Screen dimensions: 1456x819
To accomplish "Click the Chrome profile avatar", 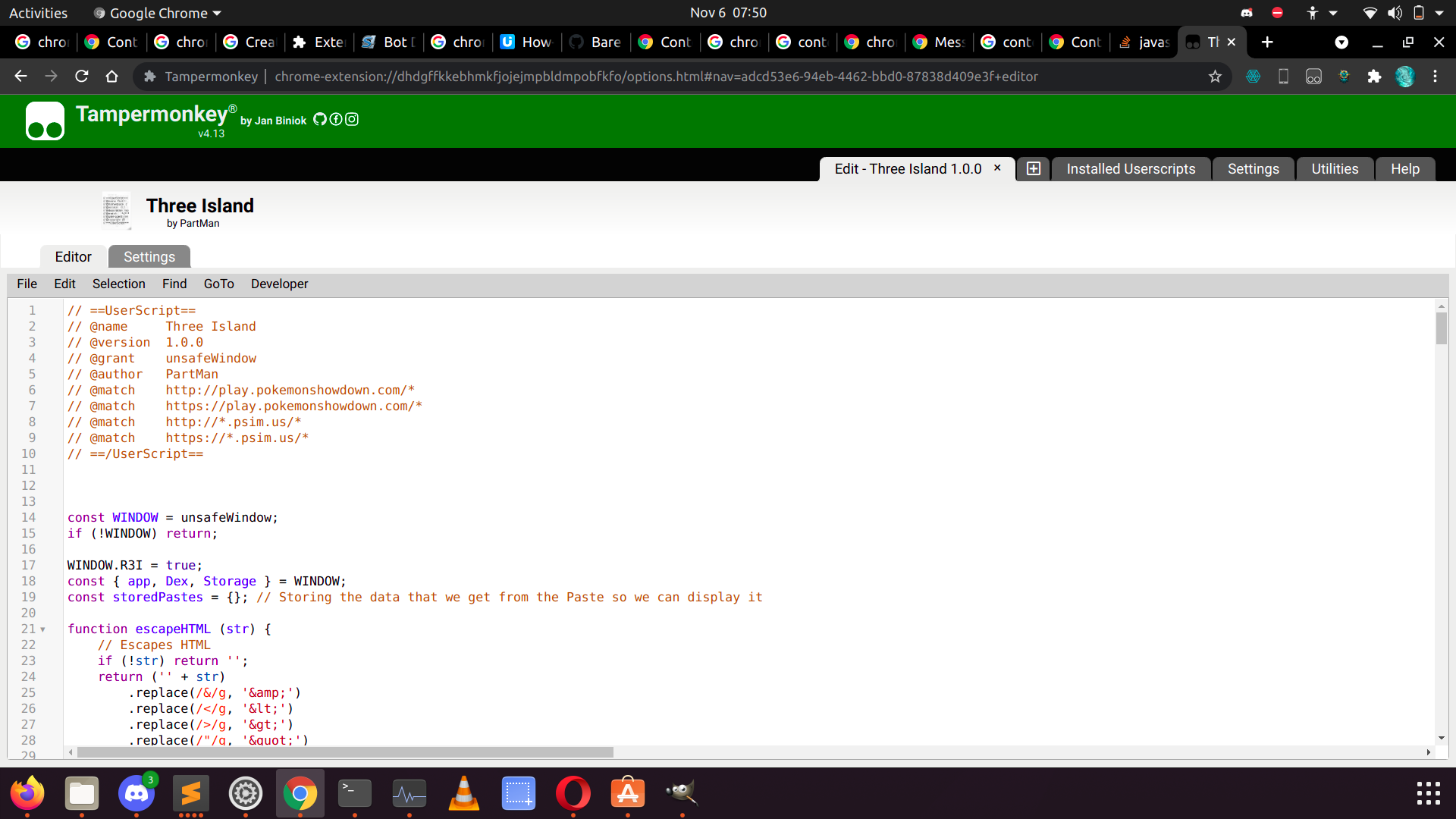I will click(1405, 77).
